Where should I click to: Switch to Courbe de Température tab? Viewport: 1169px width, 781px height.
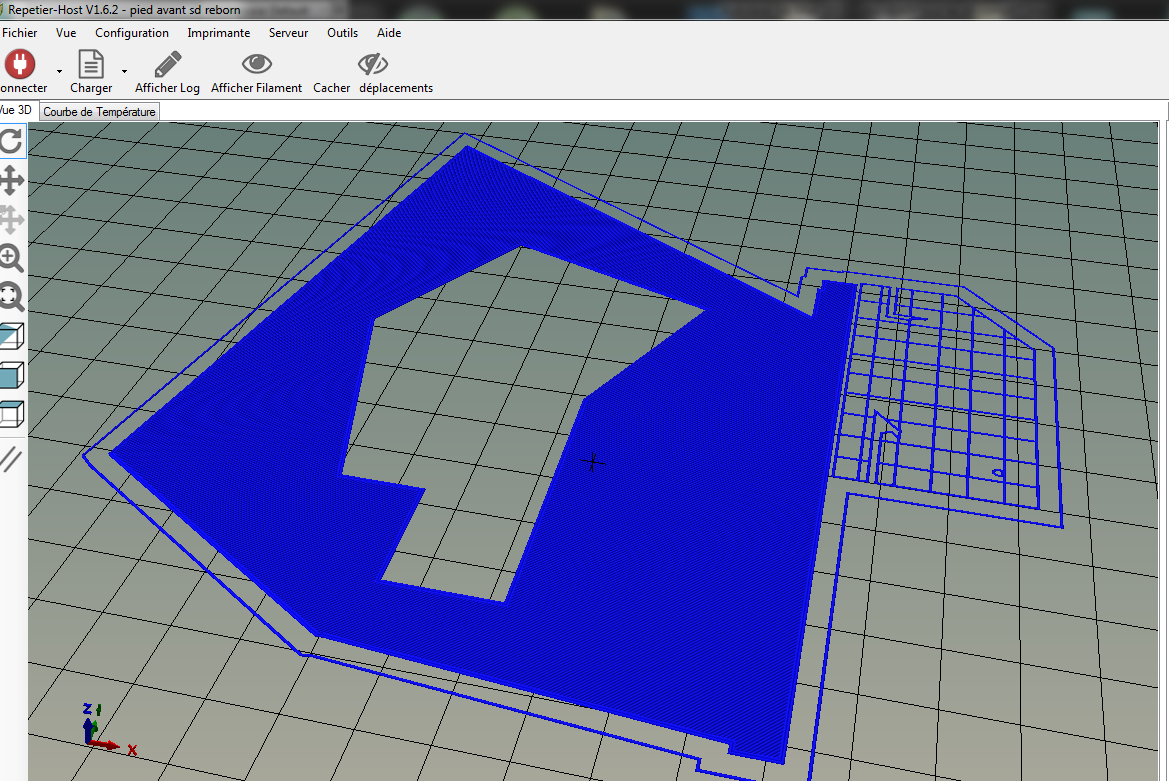pos(99,112)
